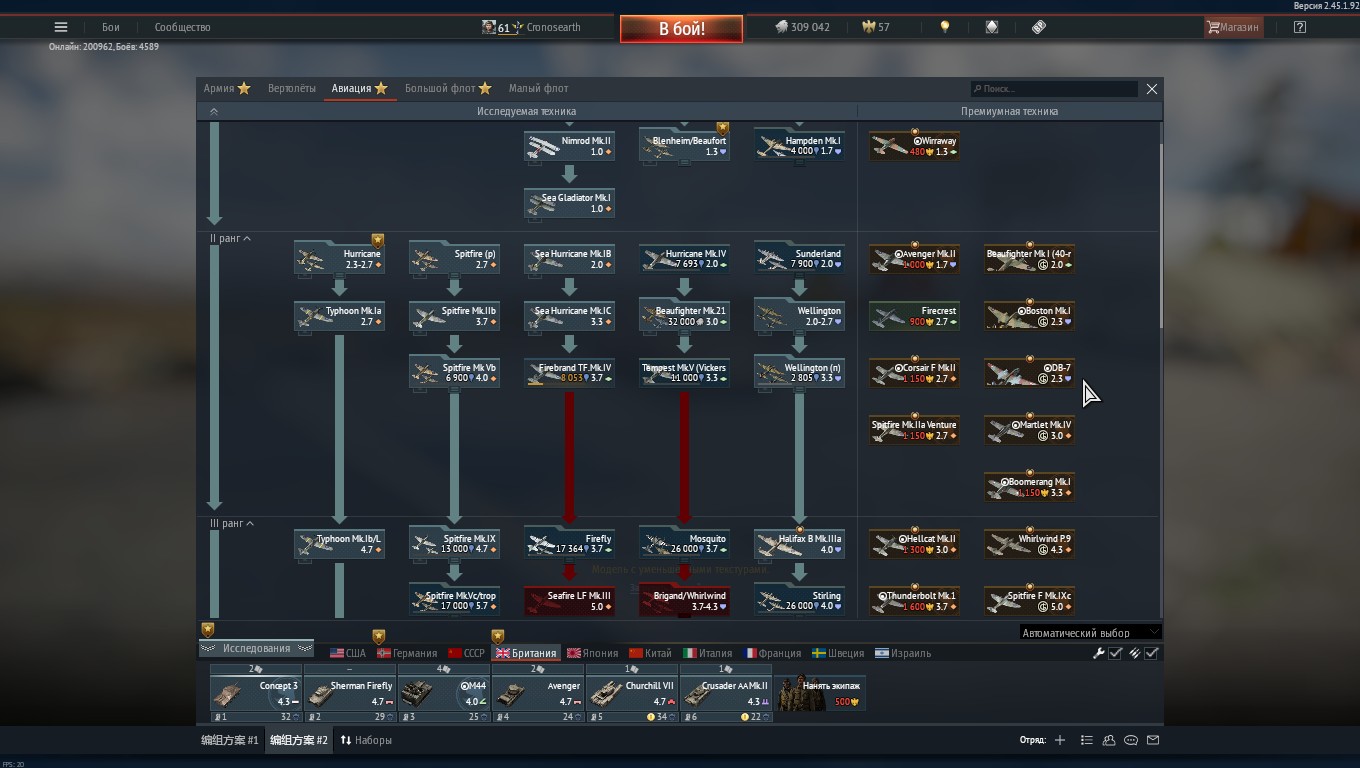Select the Япония nation tab
The image size is (1360, 768).
(593, 653)
